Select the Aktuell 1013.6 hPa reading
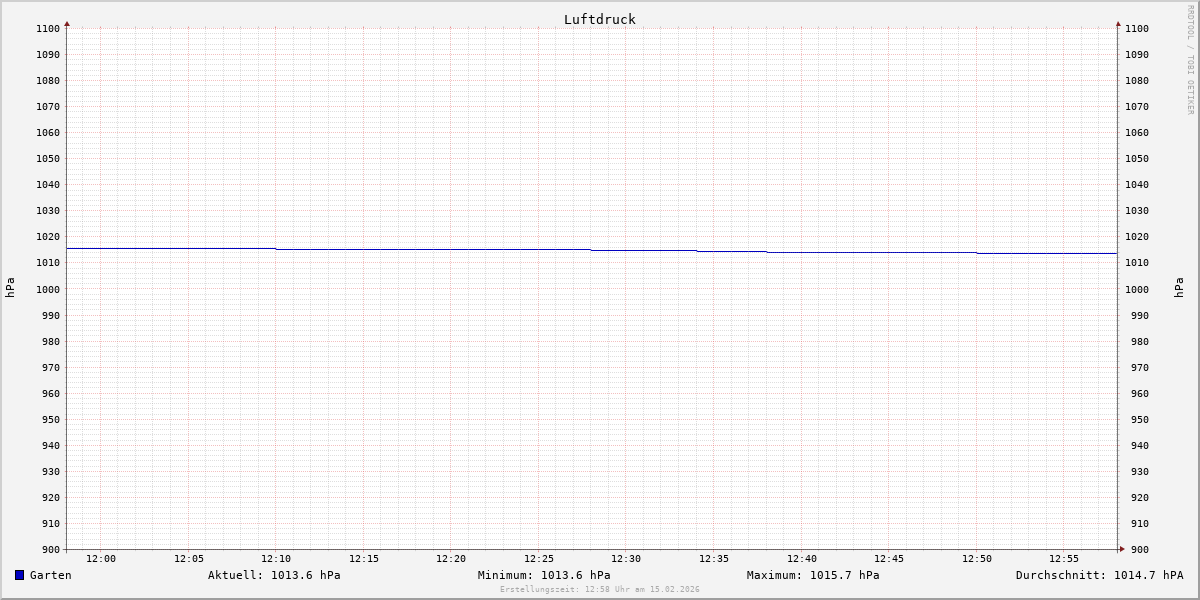This screenshot has width=1200, height=600. [x=274, y=575]
